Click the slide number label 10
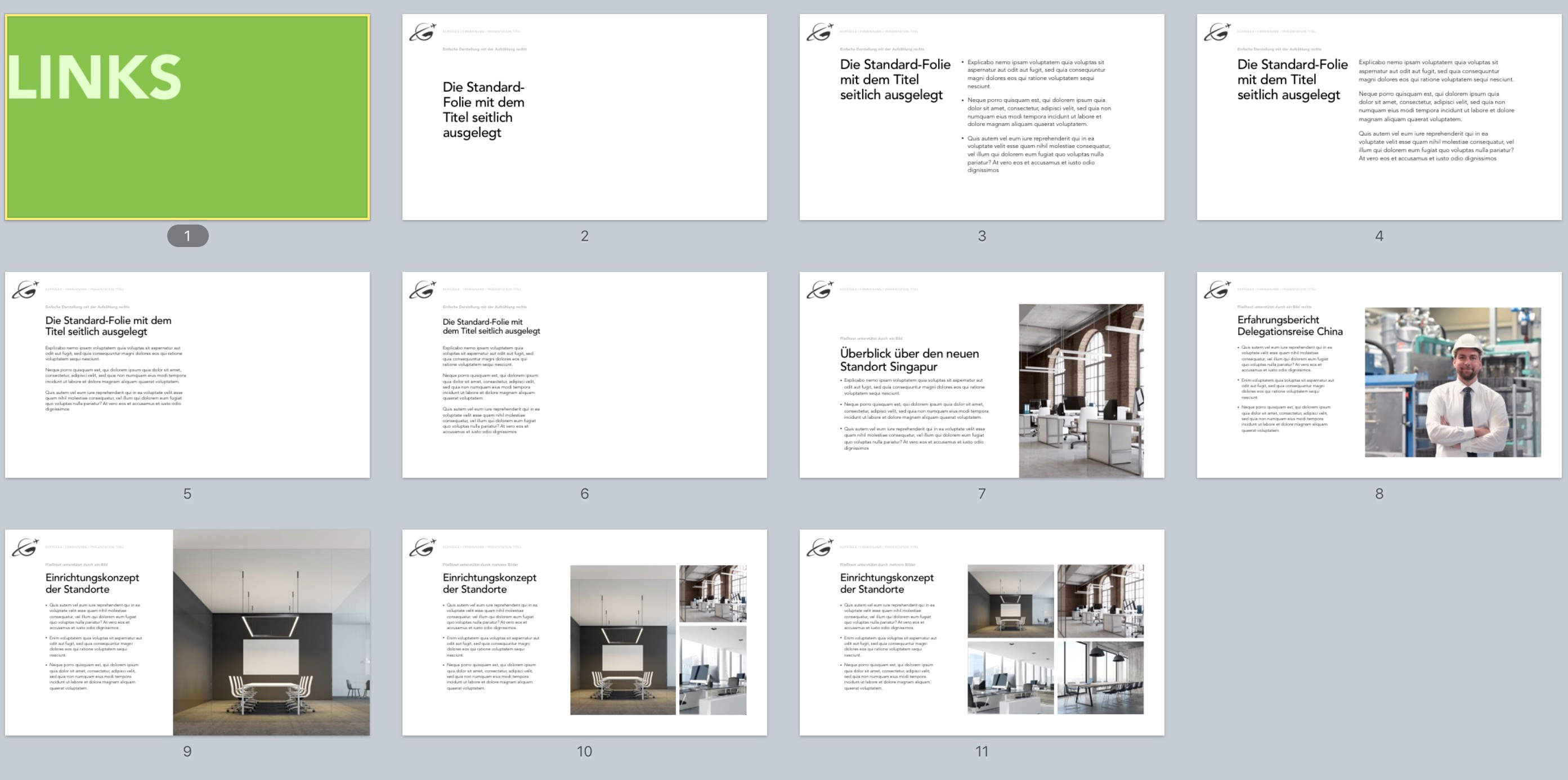 point(584,751)
